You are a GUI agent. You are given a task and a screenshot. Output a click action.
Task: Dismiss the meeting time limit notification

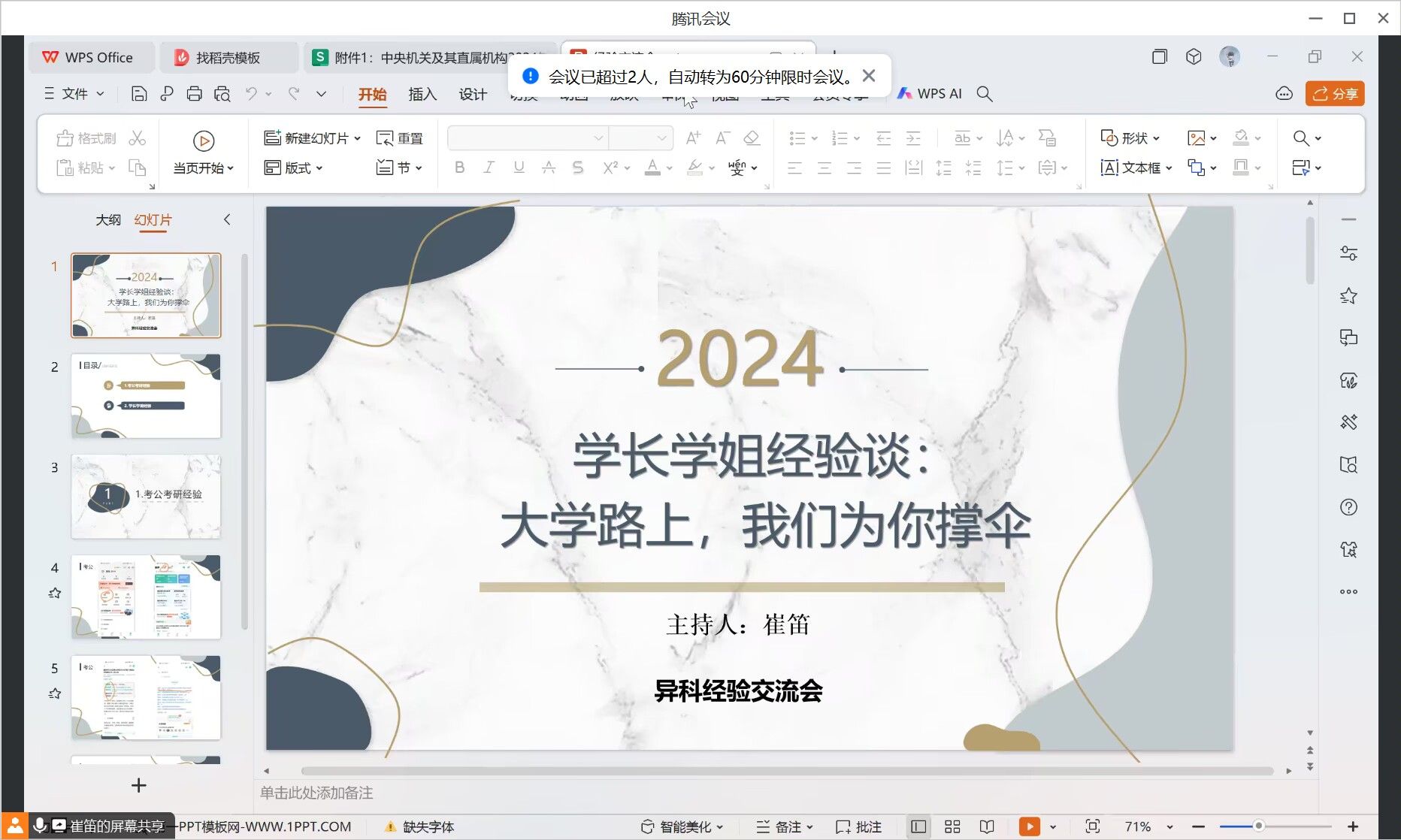pos(869,76)
